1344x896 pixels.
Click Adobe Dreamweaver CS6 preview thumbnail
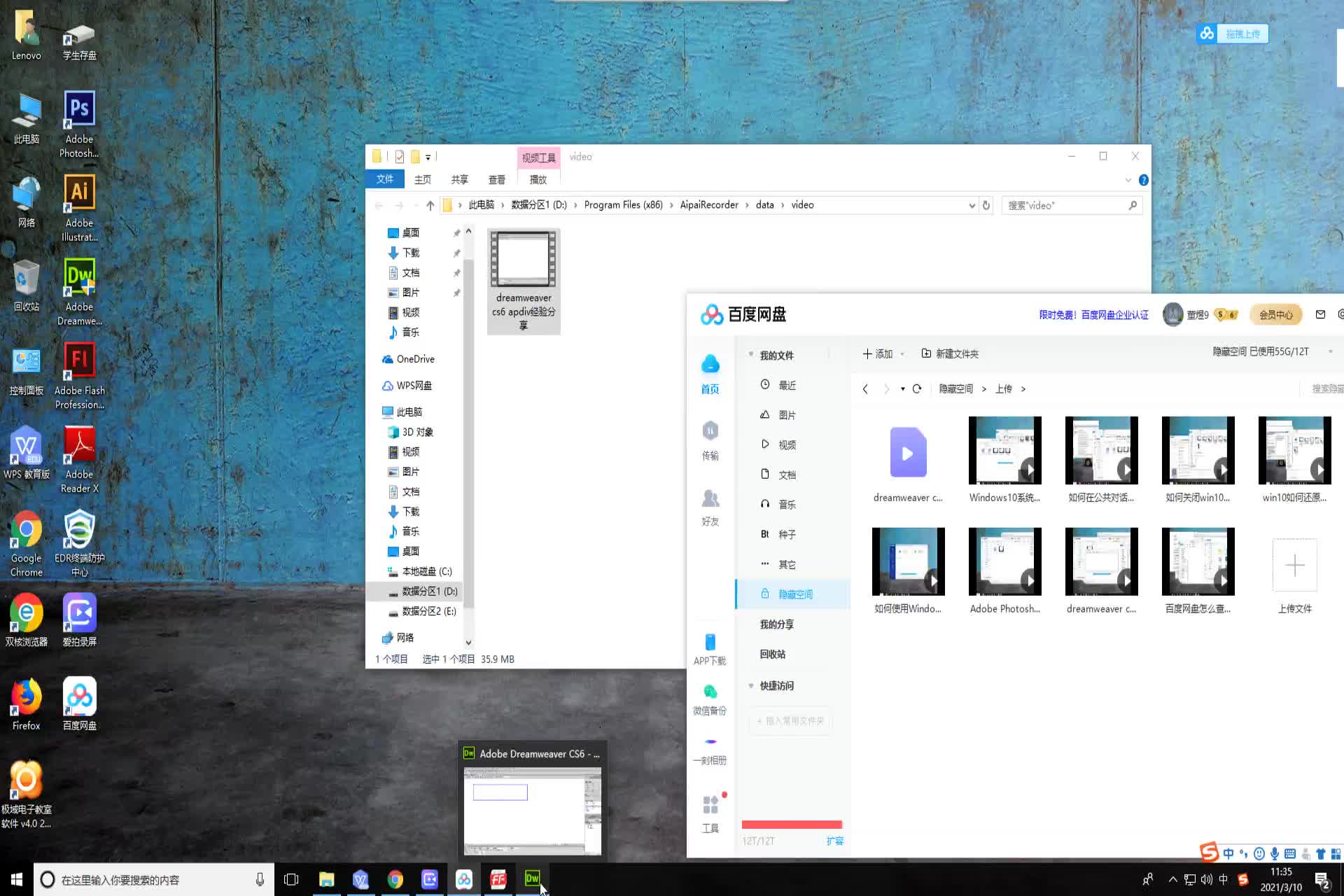[x=532, y=811]
